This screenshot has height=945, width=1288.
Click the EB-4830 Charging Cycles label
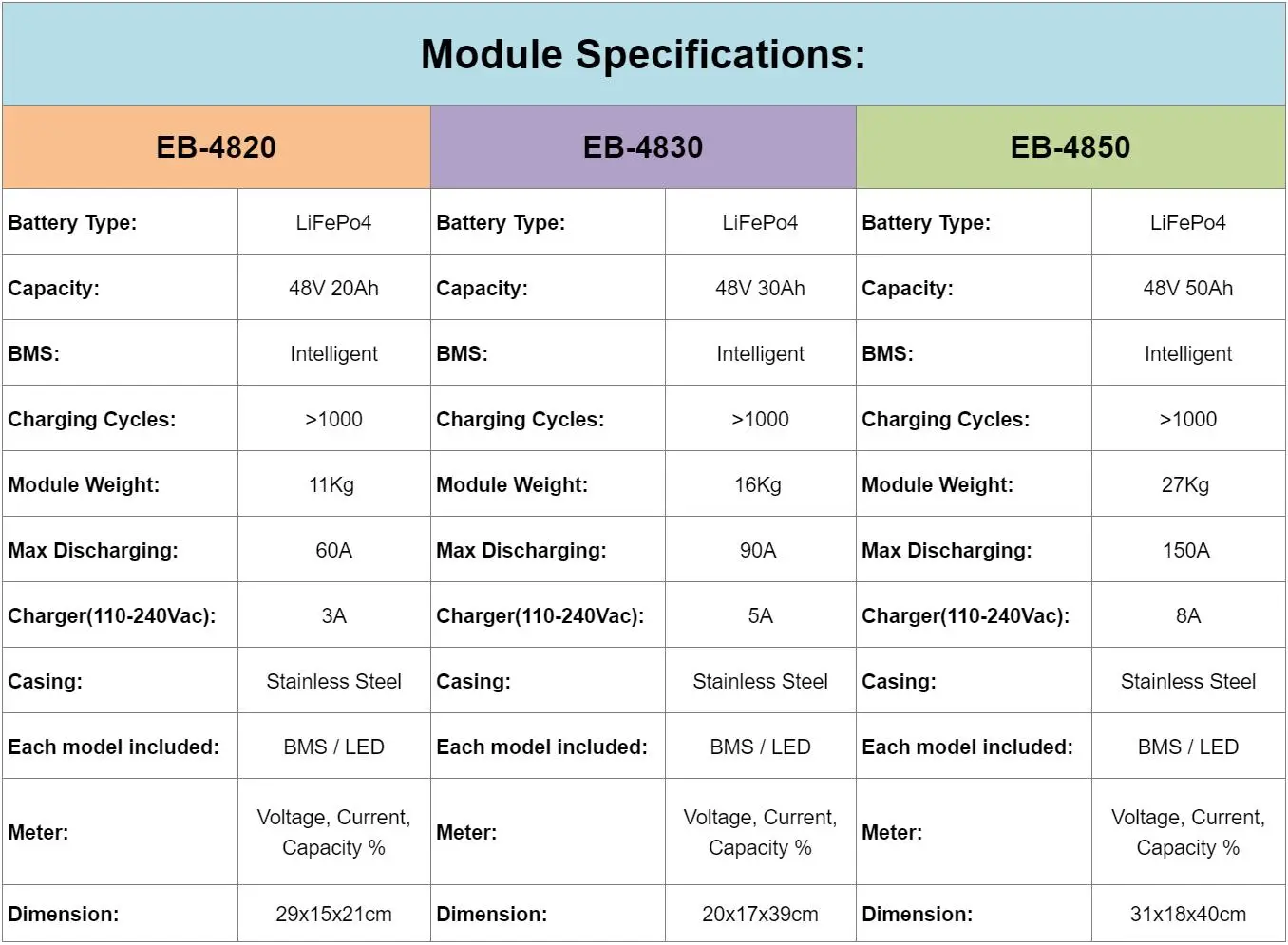click(x=520, y=419)
